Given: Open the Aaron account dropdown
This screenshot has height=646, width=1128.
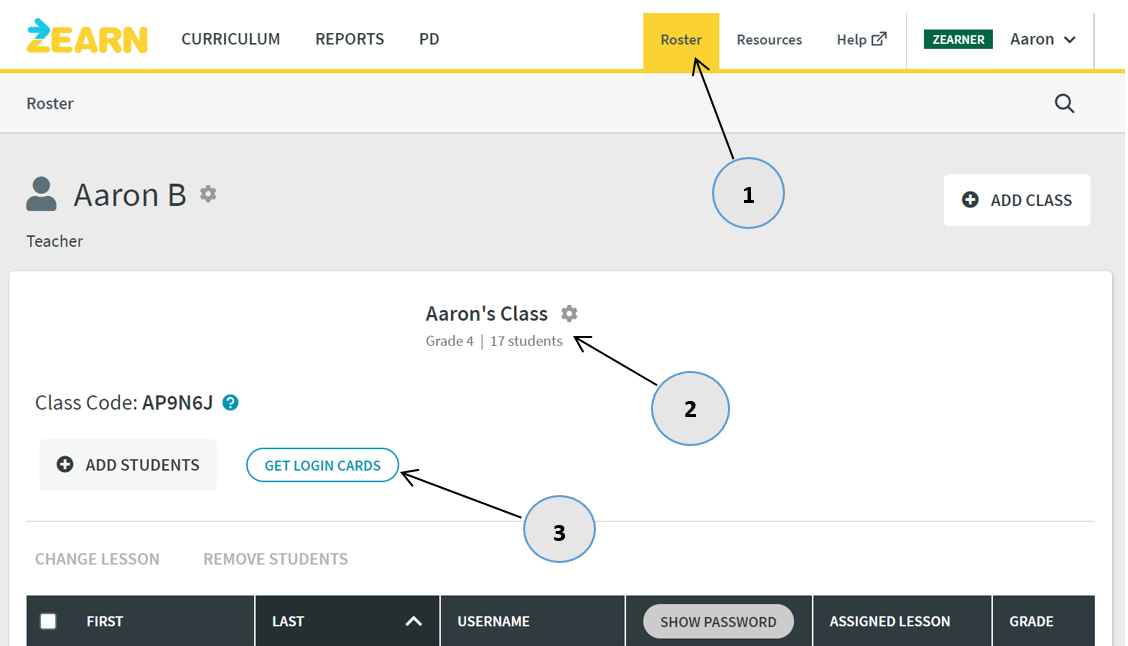Looking at the screenshot, I should pos(1043,39).
